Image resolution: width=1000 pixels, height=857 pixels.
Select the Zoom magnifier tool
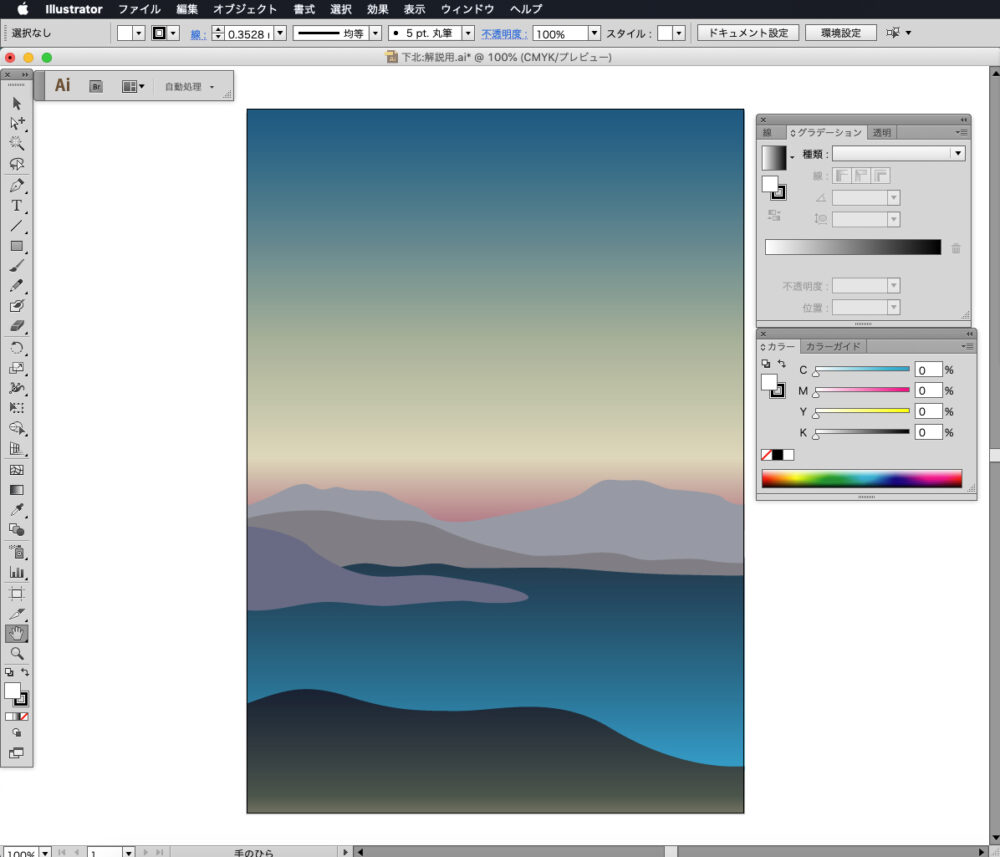click(x=17, y=653)
